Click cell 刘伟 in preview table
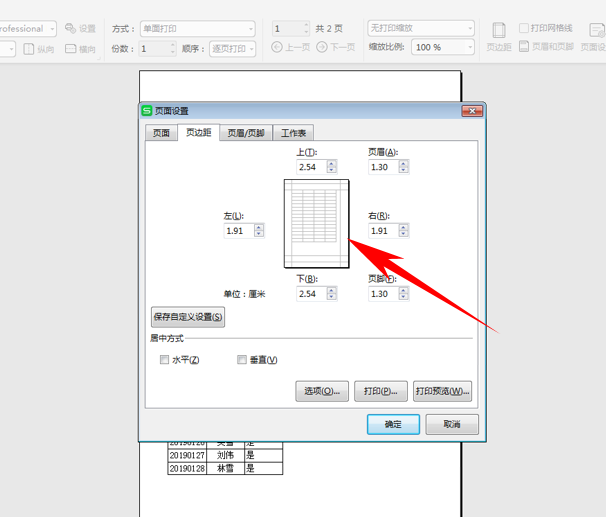The height and width of the screenshot is (517, 606). pos(225,455)
